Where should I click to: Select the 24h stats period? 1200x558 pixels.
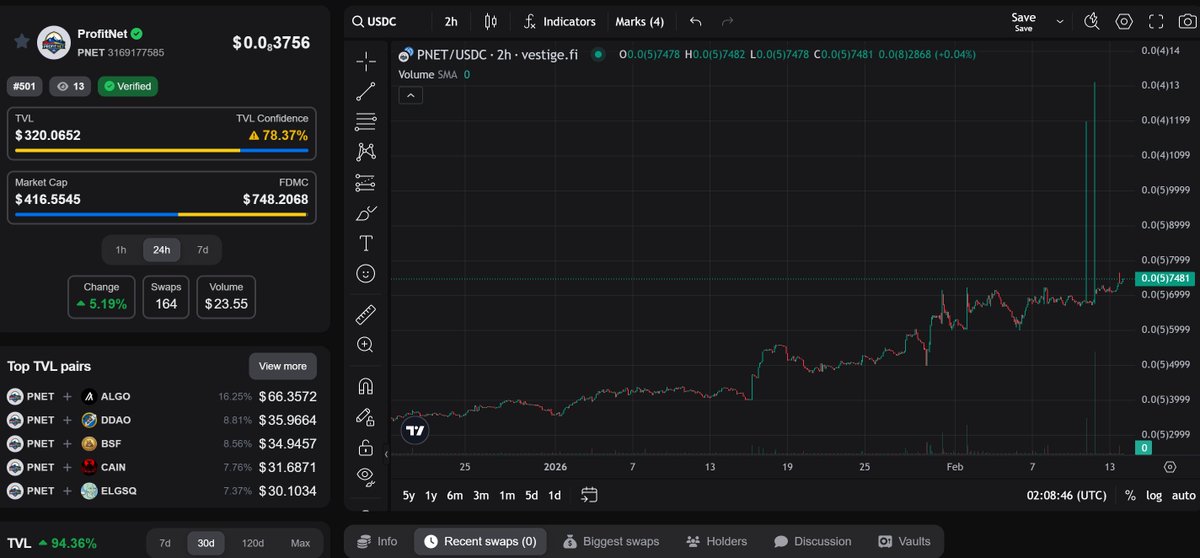pyautogui.click(x=162, y=249)
